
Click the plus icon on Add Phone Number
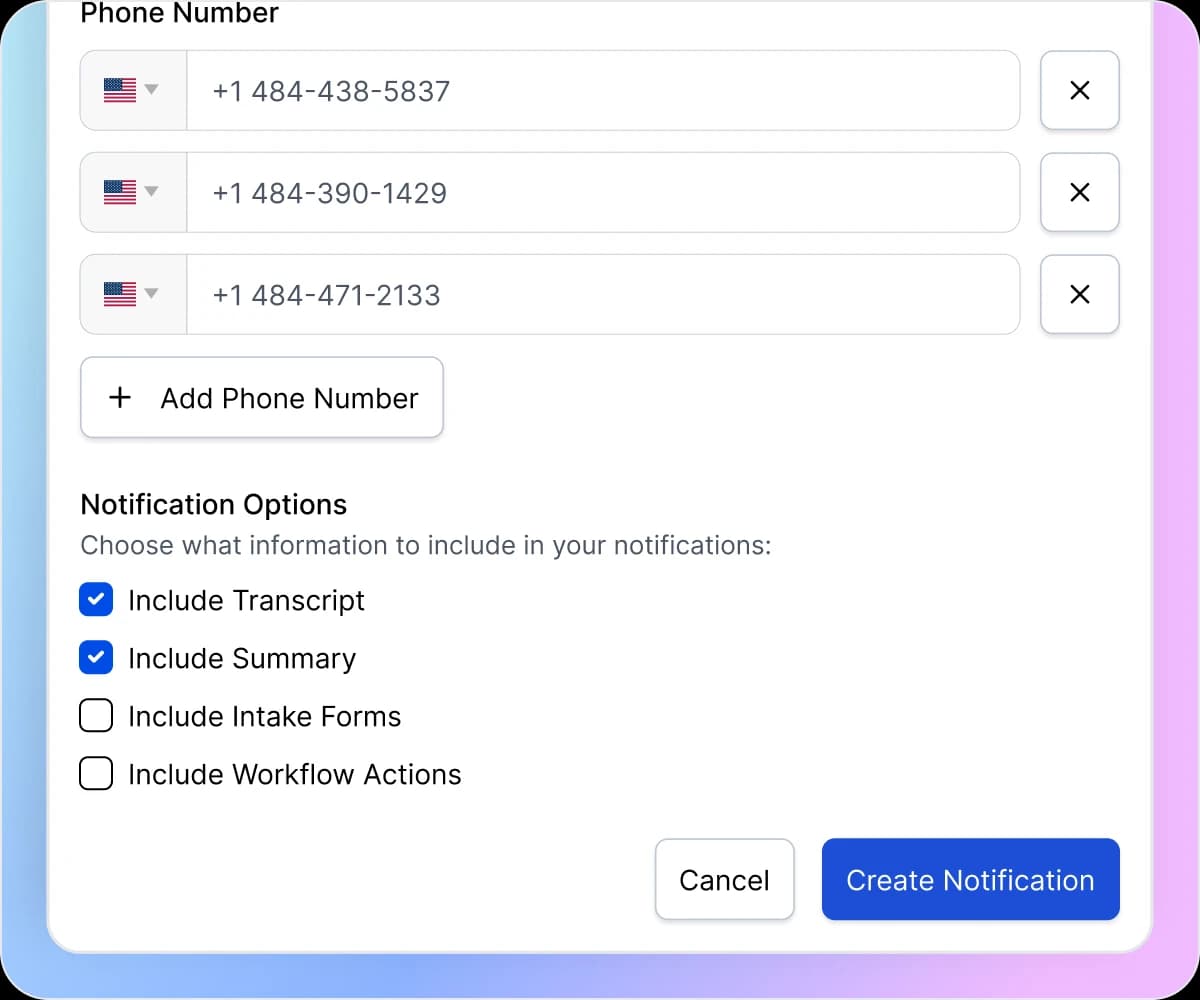(119, 397)
